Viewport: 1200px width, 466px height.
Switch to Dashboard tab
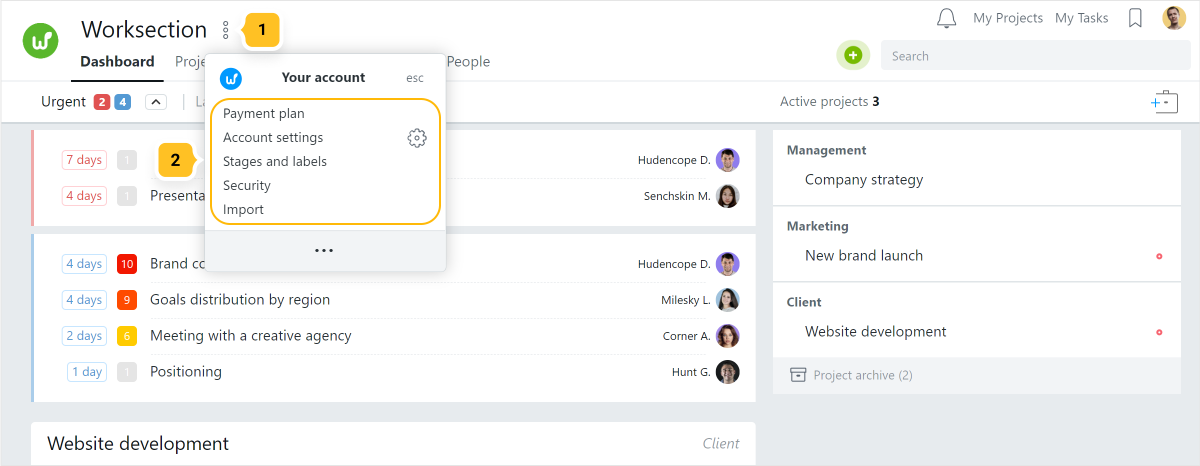(117, 62)
